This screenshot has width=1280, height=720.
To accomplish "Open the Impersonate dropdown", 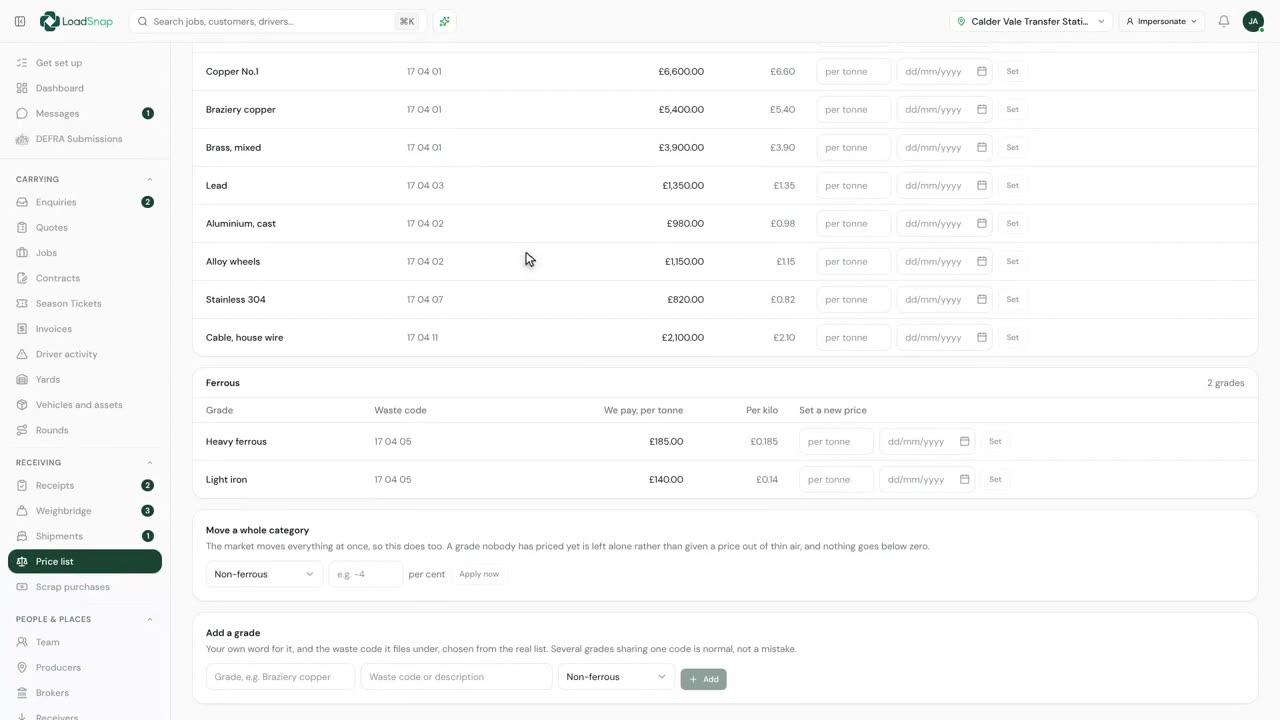I will [1161, 21].
